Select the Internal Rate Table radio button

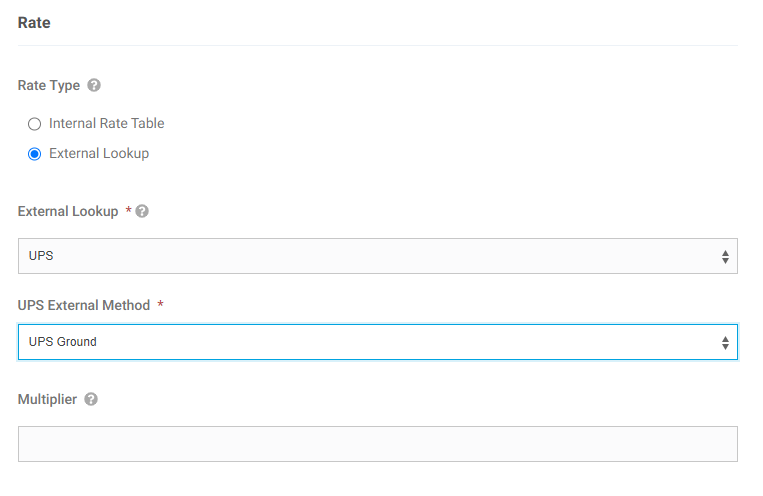pyautogui.click(x=35, y=124)
